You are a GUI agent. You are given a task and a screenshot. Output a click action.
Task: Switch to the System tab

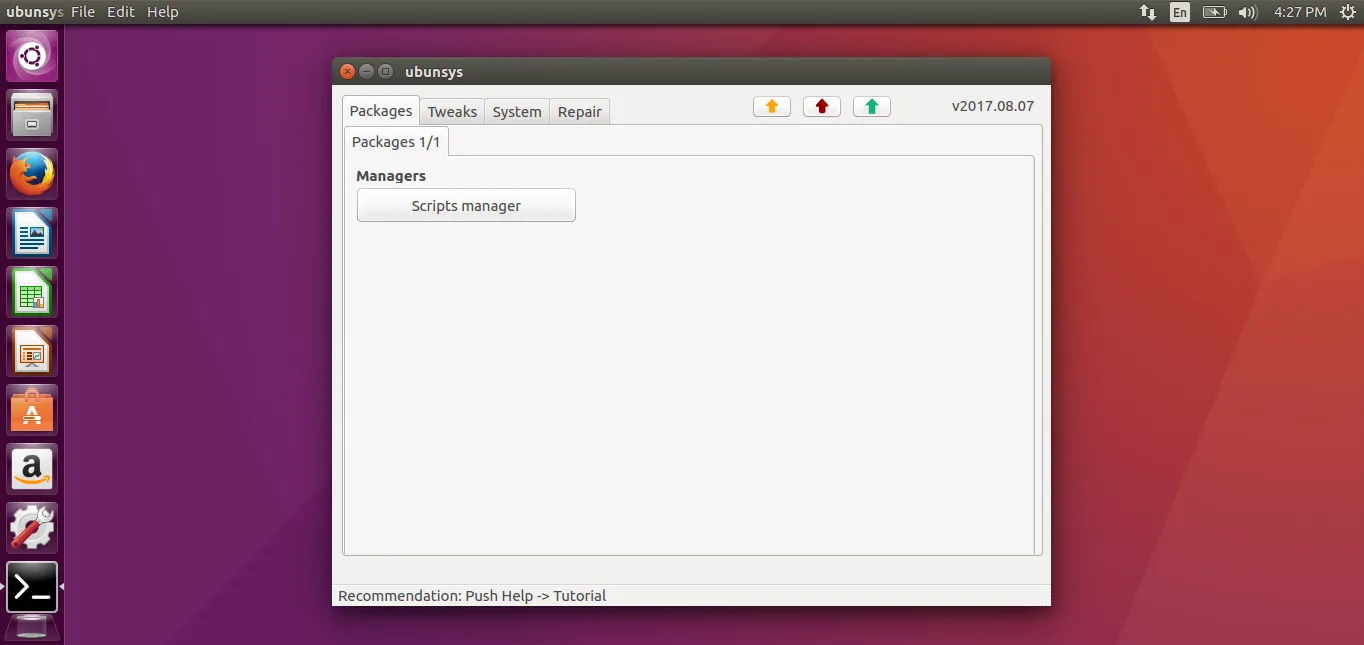click(517, 112)
